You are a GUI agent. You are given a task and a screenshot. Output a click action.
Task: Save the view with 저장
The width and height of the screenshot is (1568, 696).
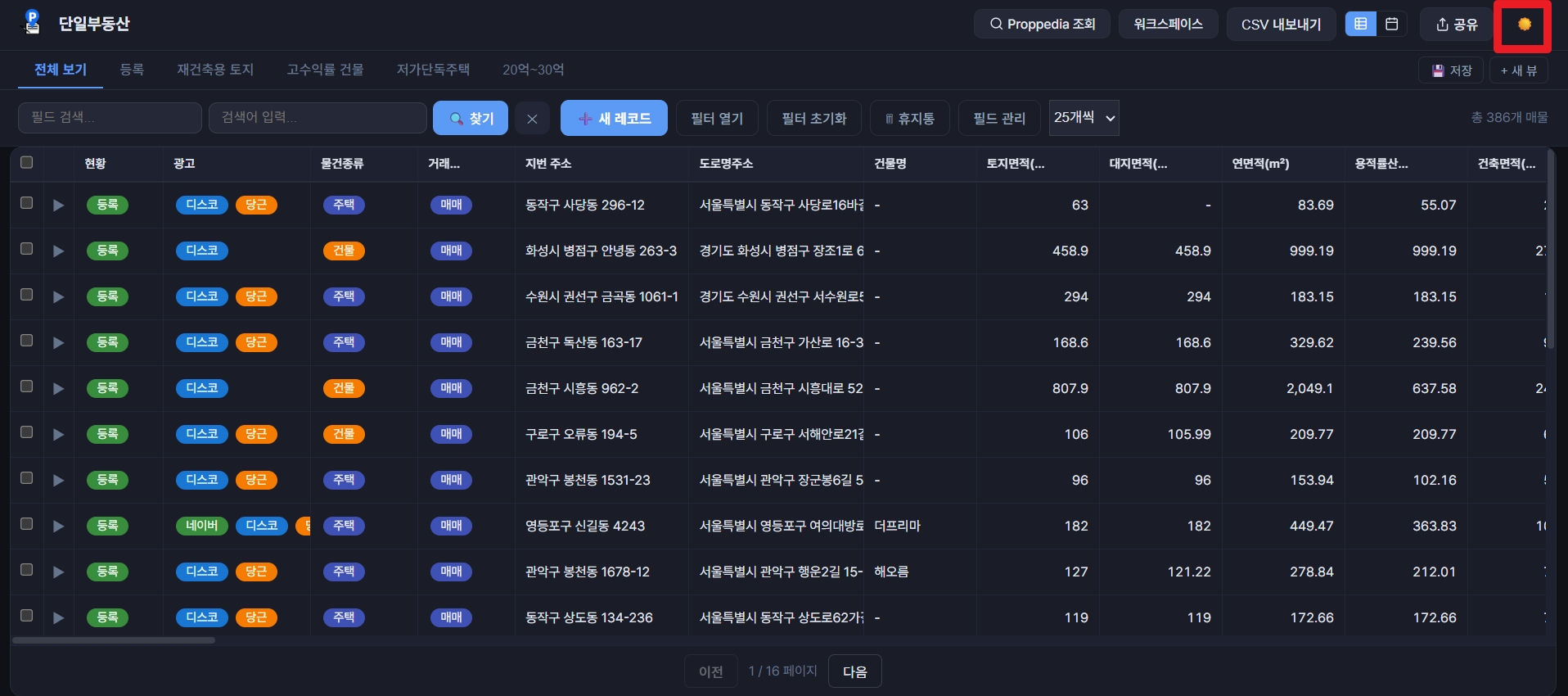click(x=1452, y=70)
